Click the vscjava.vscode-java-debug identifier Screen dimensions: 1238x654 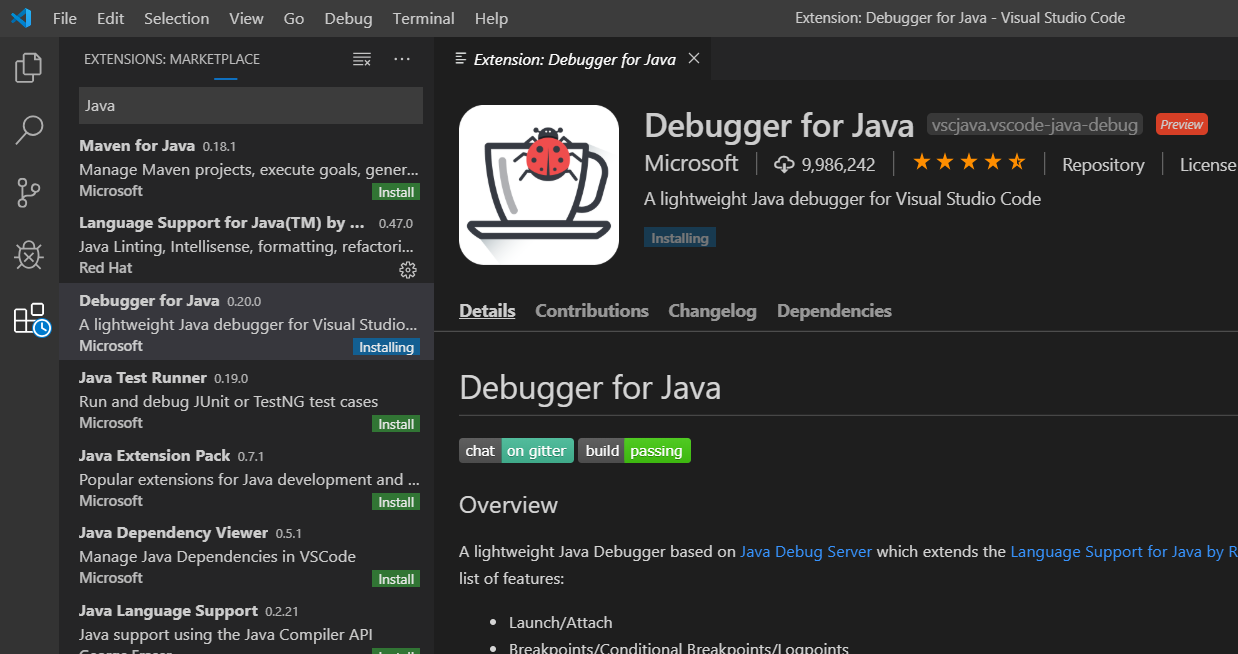pos(1035,125)
